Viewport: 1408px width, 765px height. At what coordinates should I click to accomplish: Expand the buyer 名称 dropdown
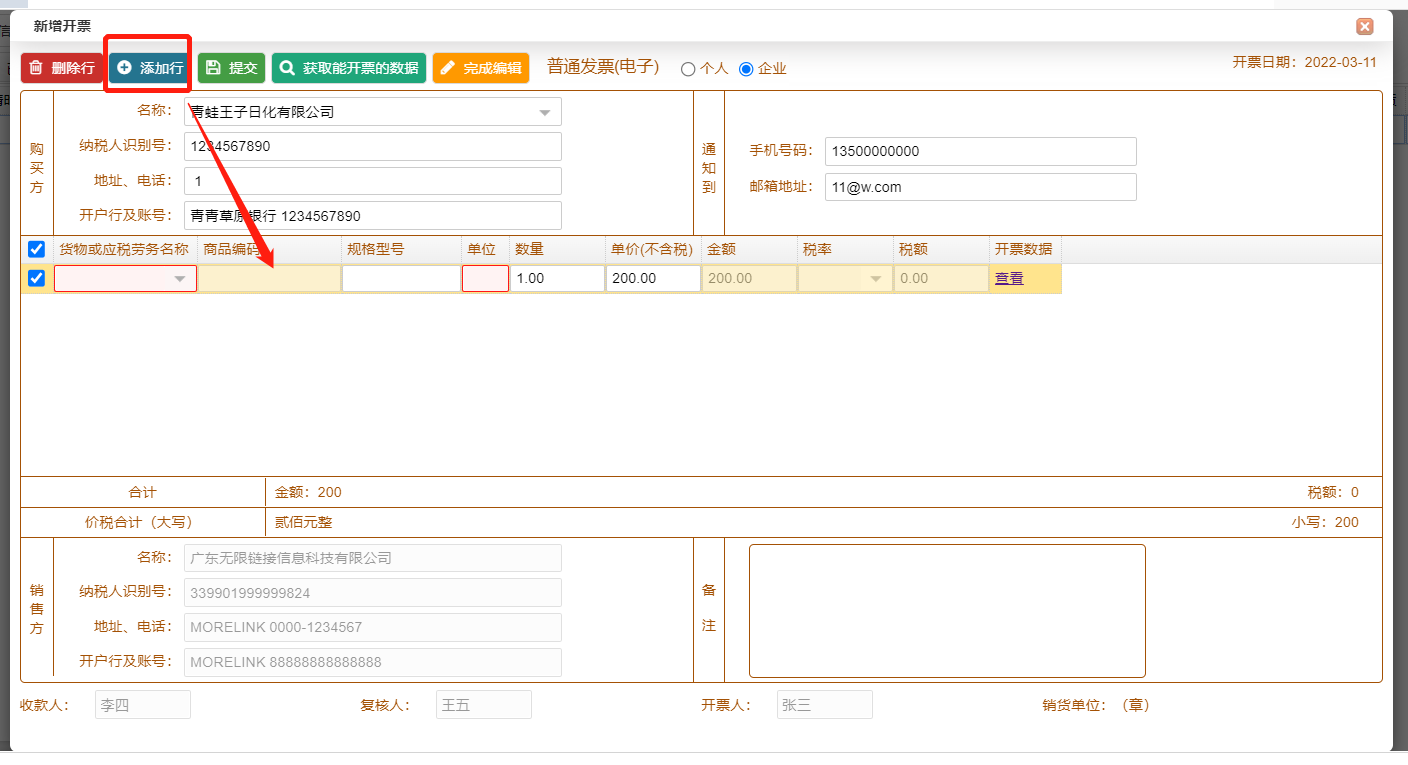pos(545,112)
